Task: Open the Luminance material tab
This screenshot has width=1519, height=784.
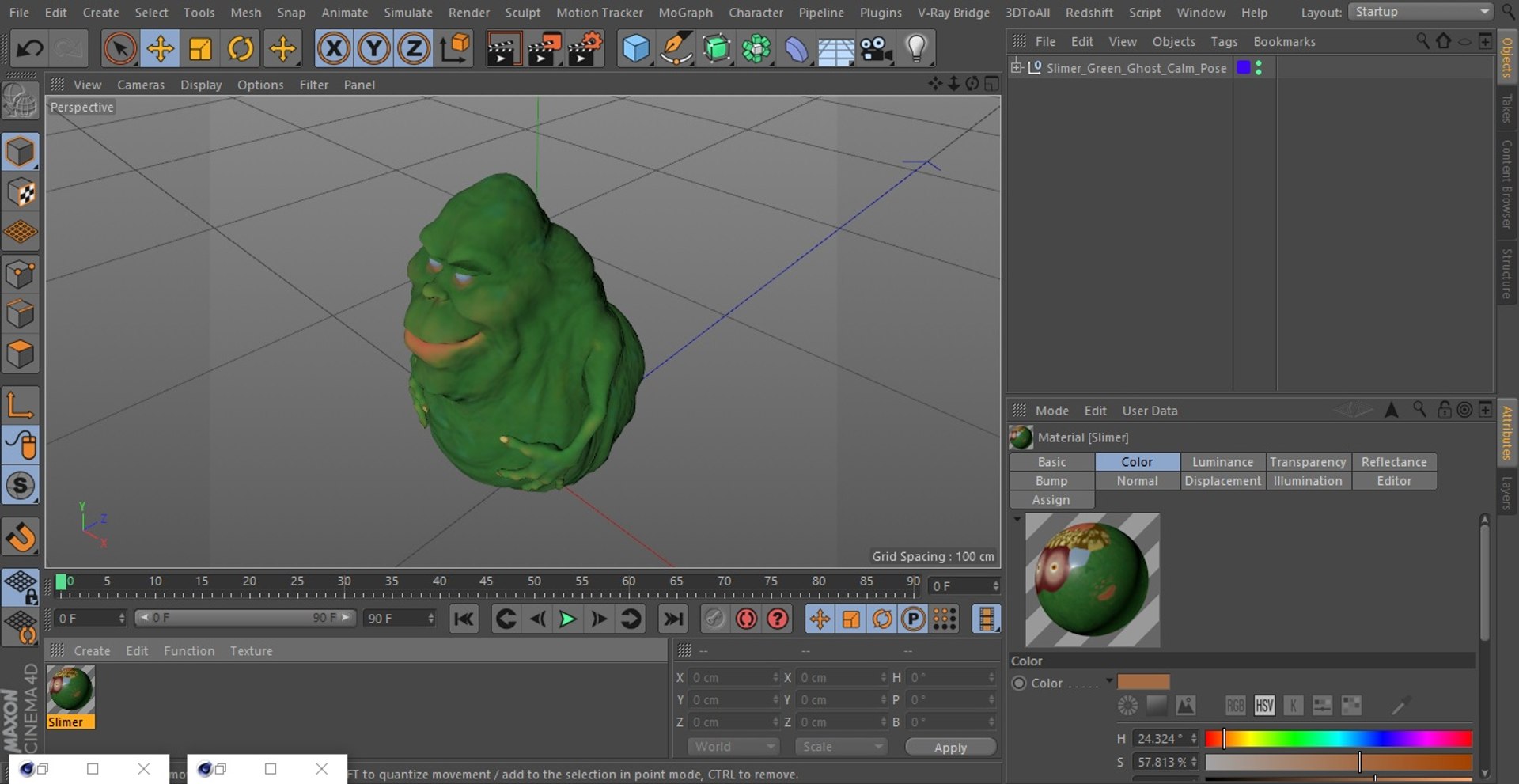Action: coord(1222,462)
